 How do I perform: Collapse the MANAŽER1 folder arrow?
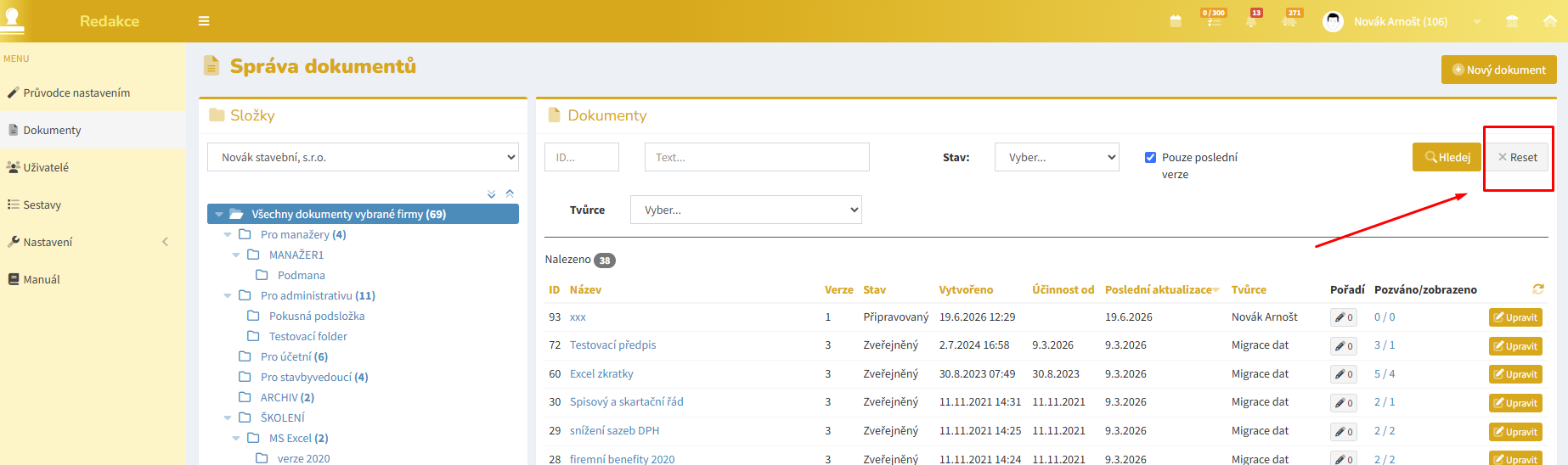[x=236, y=255]
